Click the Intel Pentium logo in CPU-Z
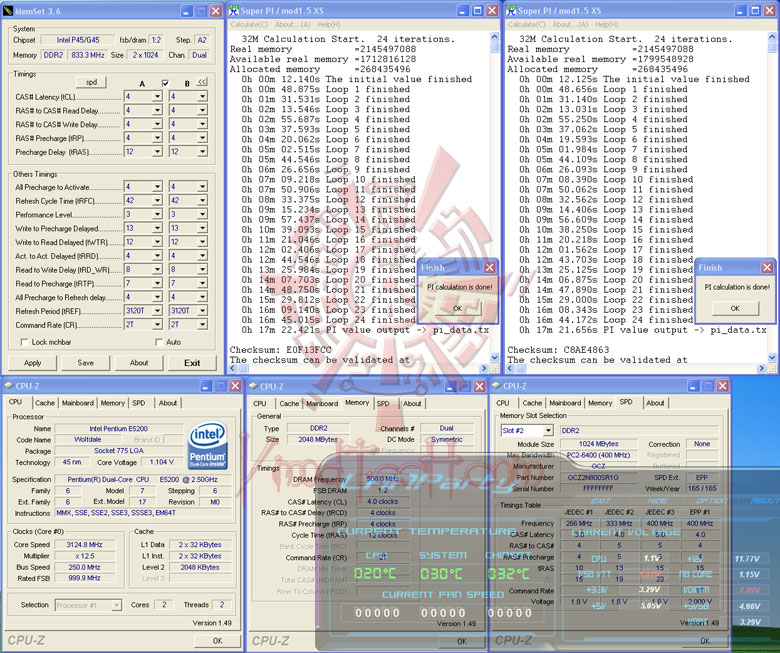The height and width of the screenshot is (653, 780). coord(207,445)
